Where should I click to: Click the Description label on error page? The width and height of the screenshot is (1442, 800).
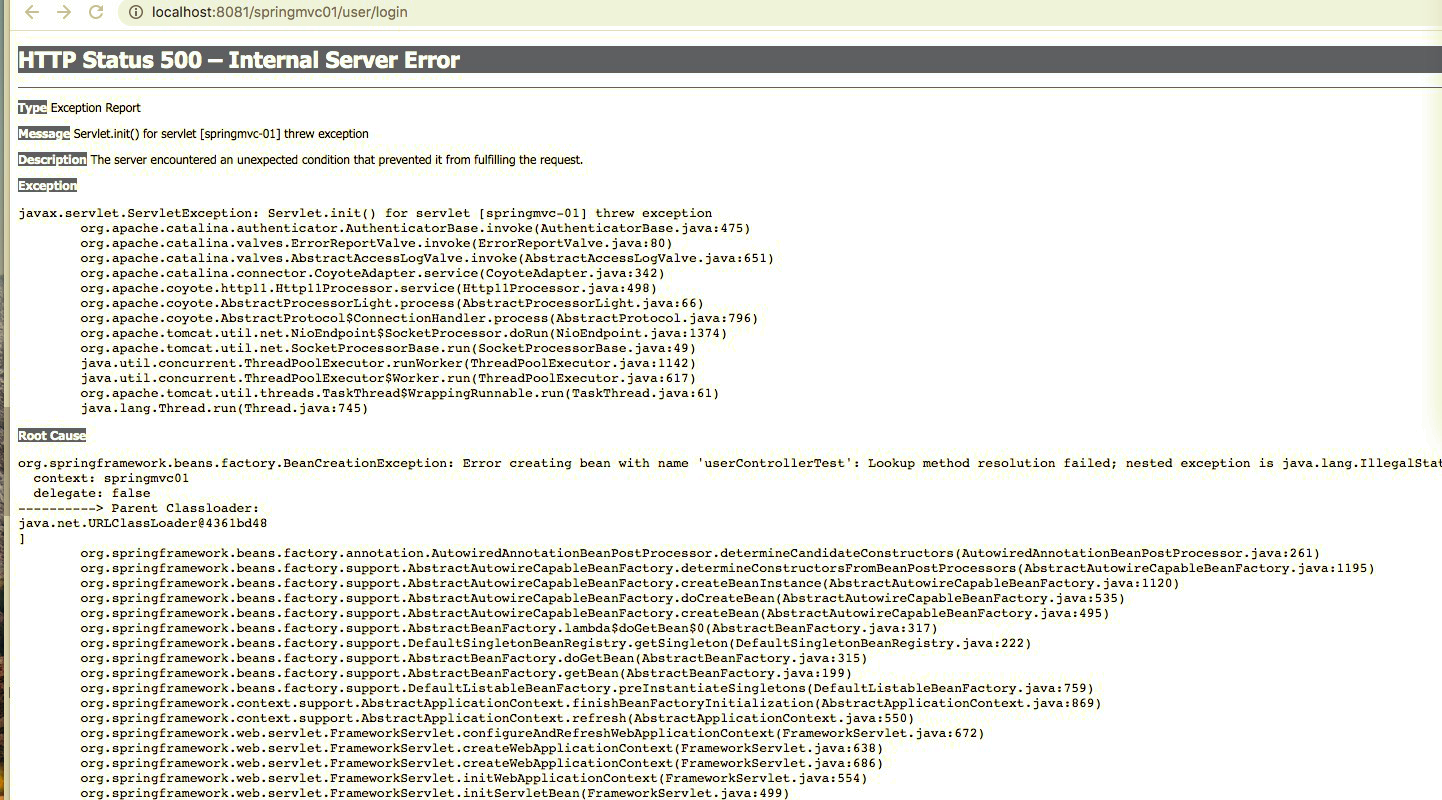click(52, 159)
